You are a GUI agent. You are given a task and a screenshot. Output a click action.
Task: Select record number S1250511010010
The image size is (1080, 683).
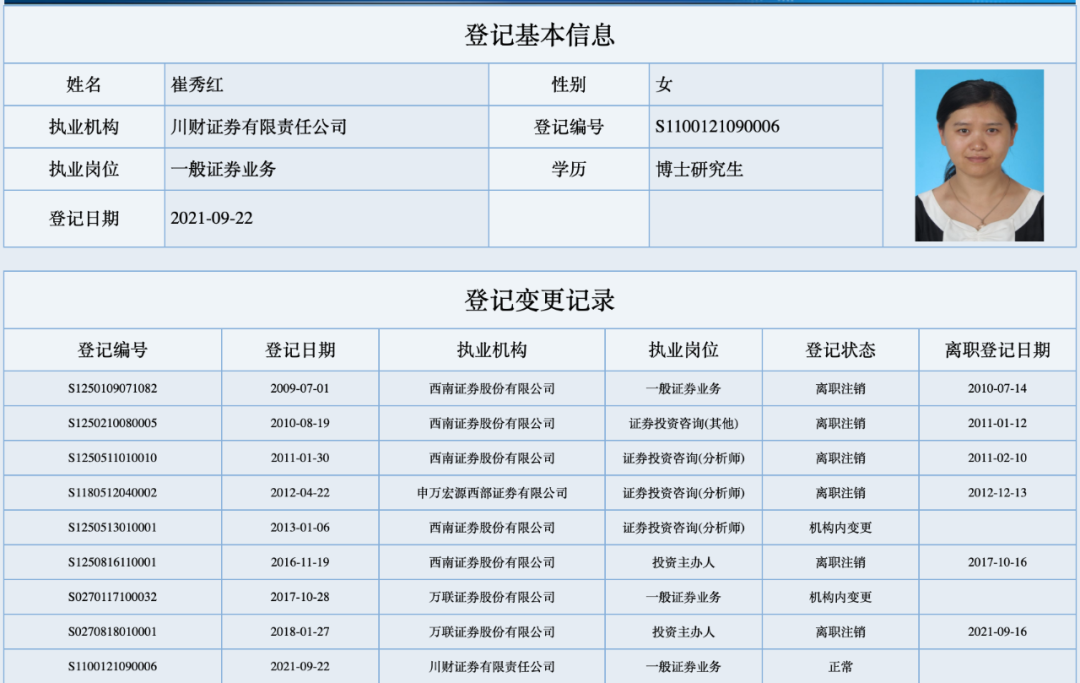[112, 458]
